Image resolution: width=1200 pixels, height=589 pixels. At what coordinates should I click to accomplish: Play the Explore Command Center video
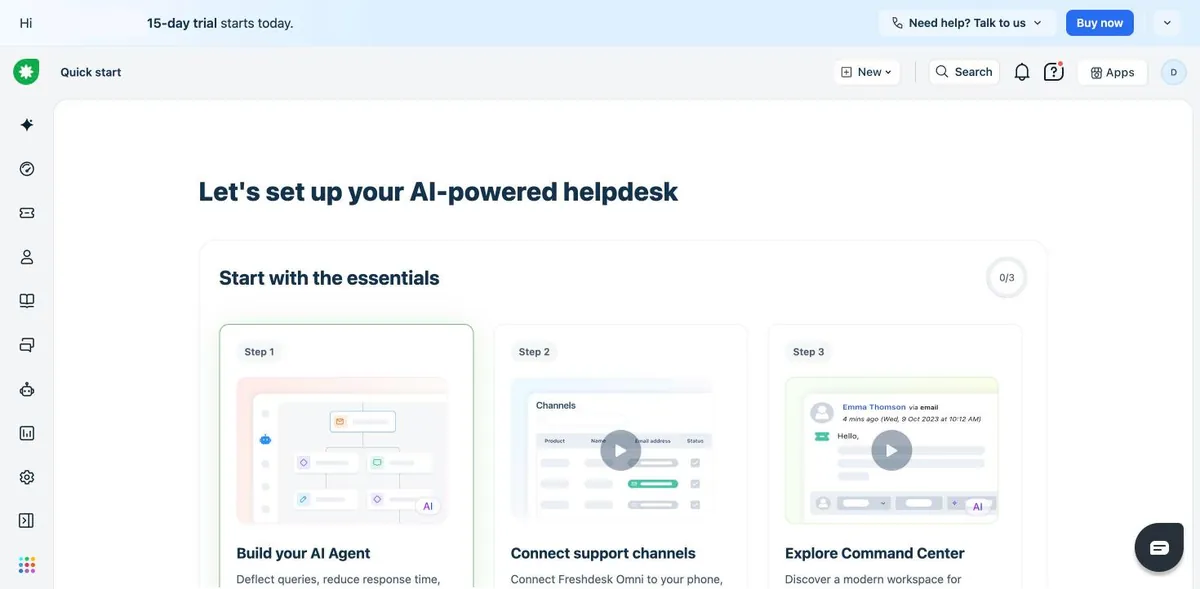[x=892, y=450]
